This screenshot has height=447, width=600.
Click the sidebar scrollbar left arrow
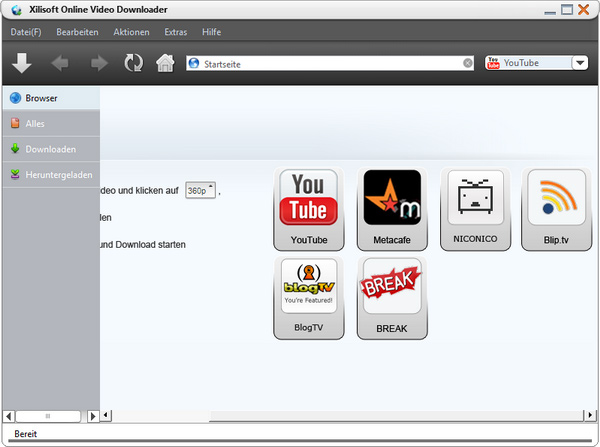pyautogui.click(x=9, y=416)
